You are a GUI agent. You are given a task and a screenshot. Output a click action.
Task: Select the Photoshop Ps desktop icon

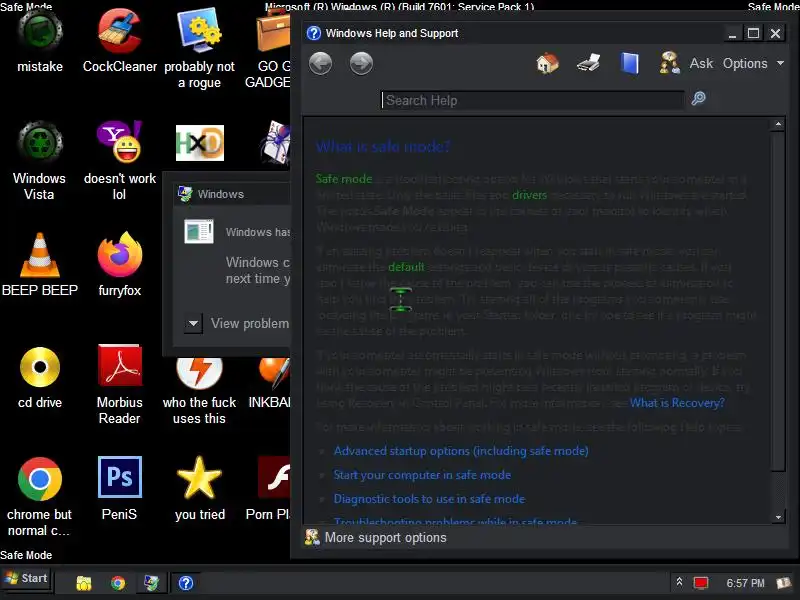click(x=119, y=488)
